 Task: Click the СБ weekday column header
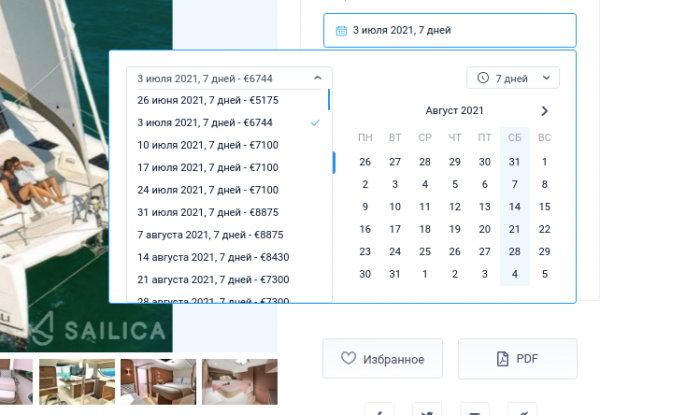tap(514, 137)
